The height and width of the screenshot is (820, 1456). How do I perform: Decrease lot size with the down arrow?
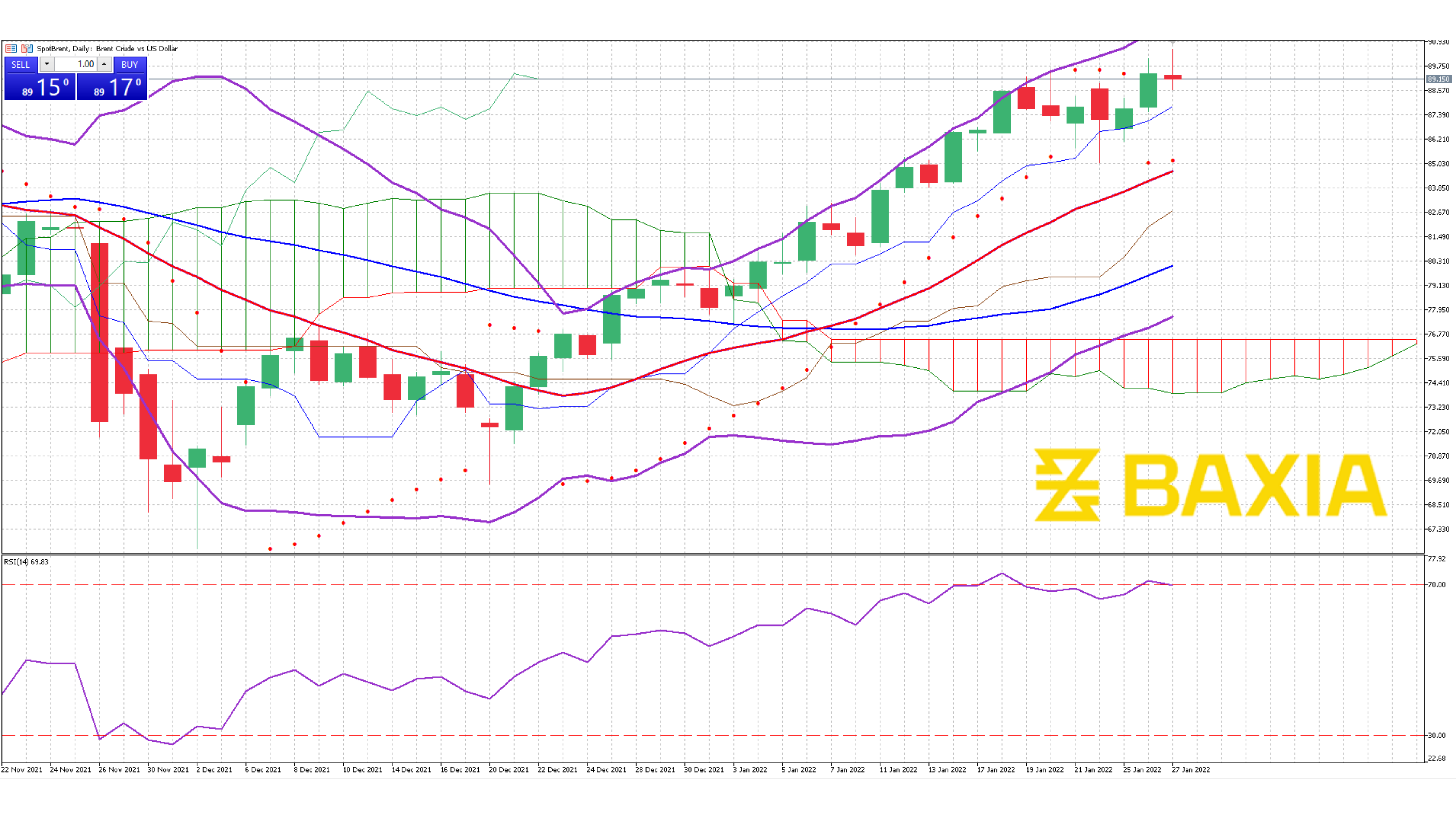point(47,64)
